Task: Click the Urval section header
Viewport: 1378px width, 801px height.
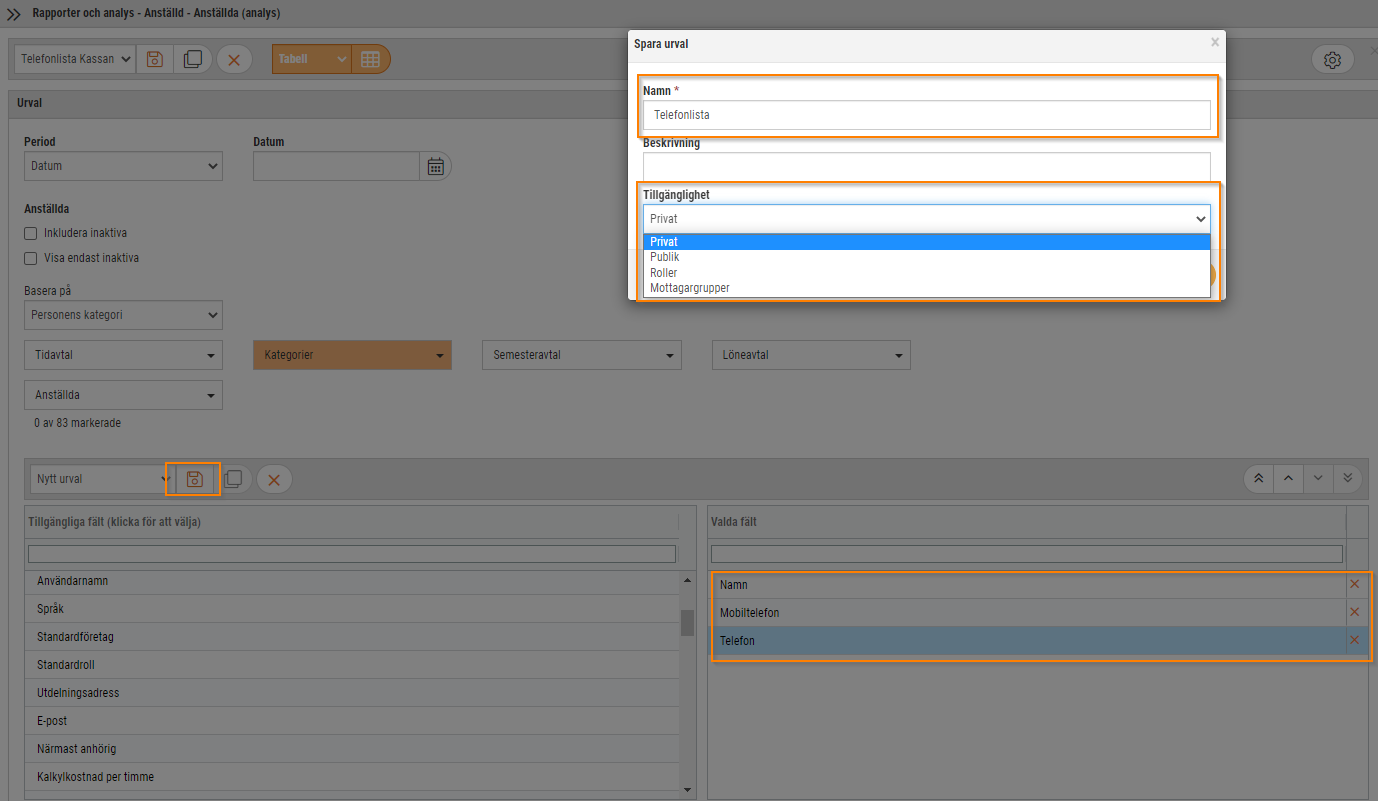Action: (689, 103)
